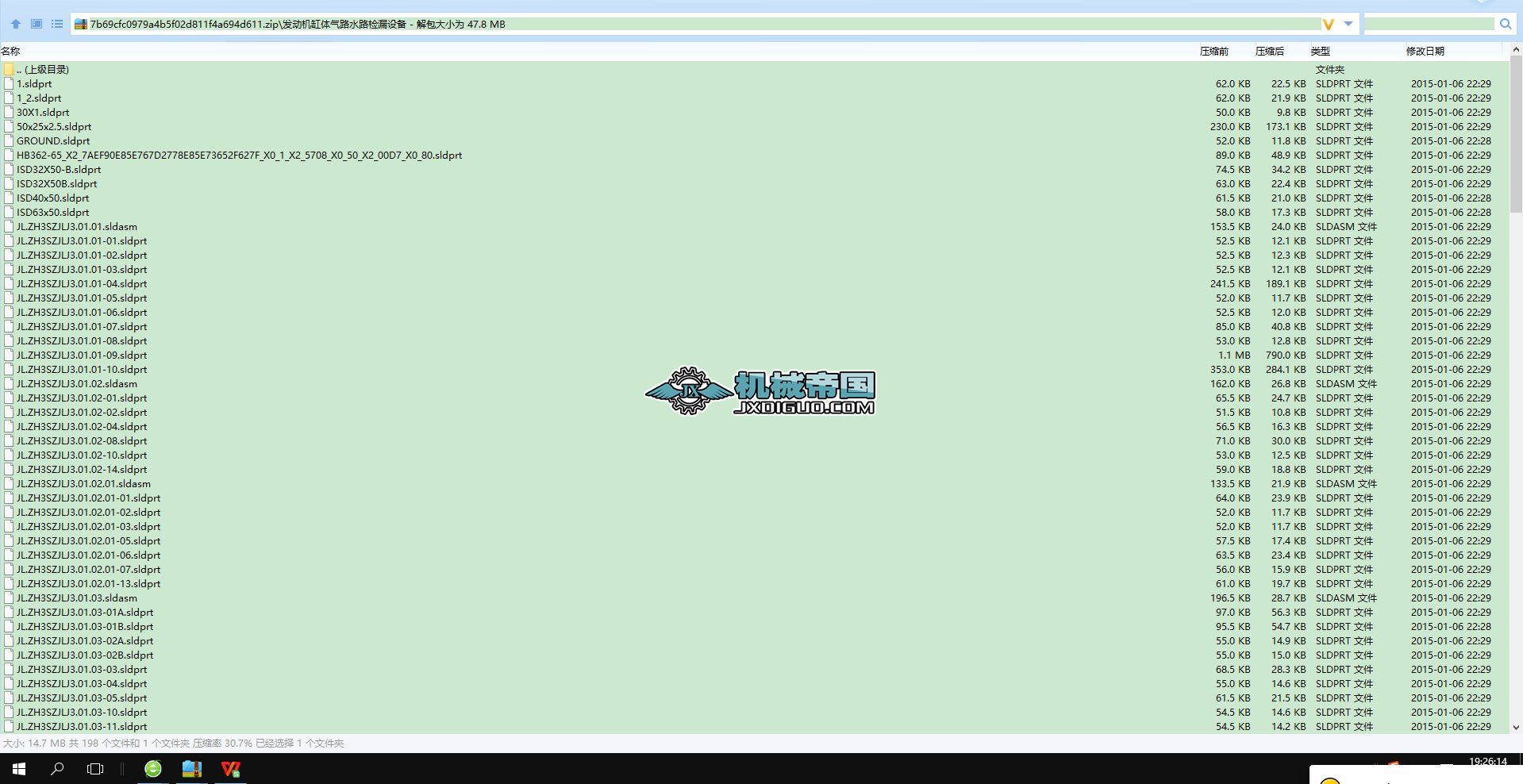Go up one level with the arrow icon
The image size is (1523, 784).
16,24
